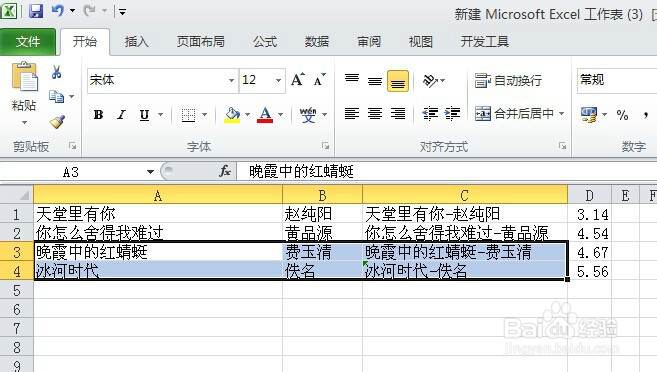Click the fx insert function icon
This screenshot has width=657, height=372.
(225, 171)
